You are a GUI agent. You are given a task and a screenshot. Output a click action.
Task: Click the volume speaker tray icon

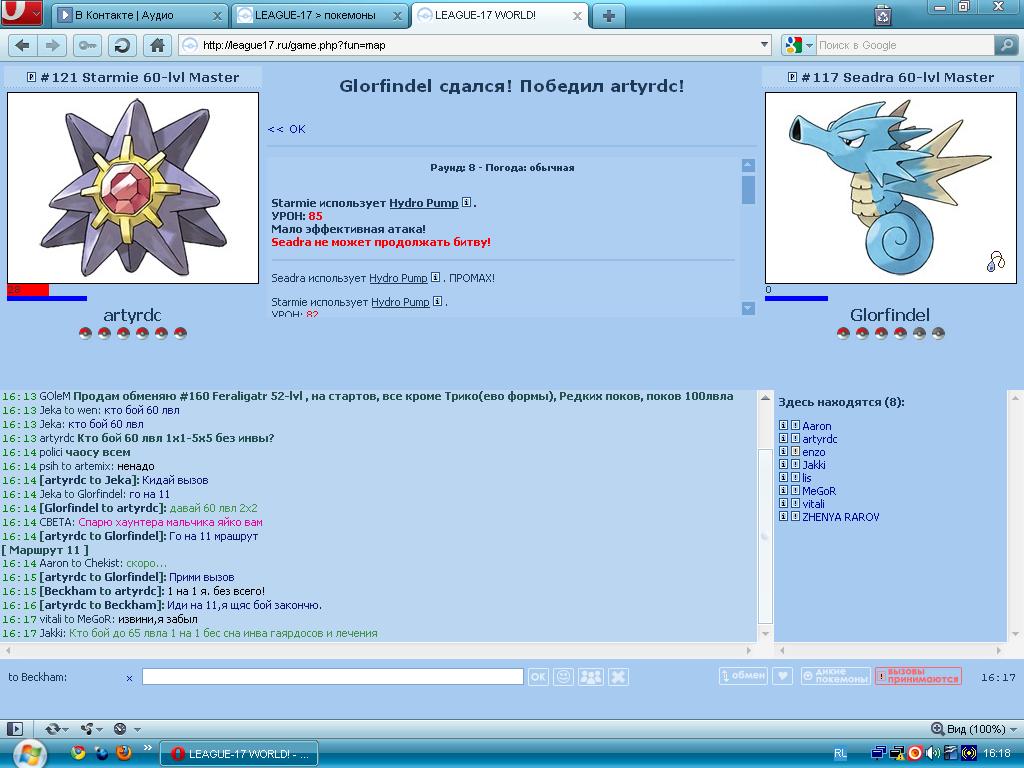tap(933, 753)
